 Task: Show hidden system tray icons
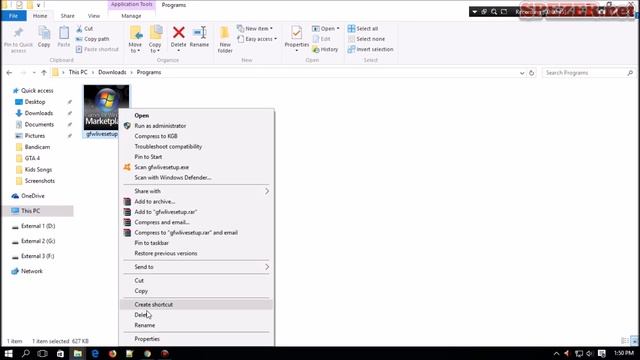(x=556, y=353)
